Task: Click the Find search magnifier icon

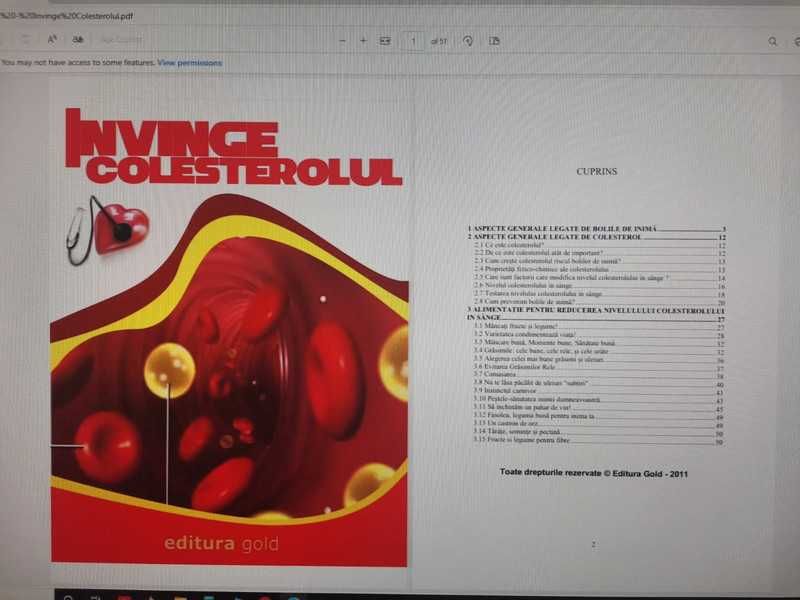Action: [772, 41]
